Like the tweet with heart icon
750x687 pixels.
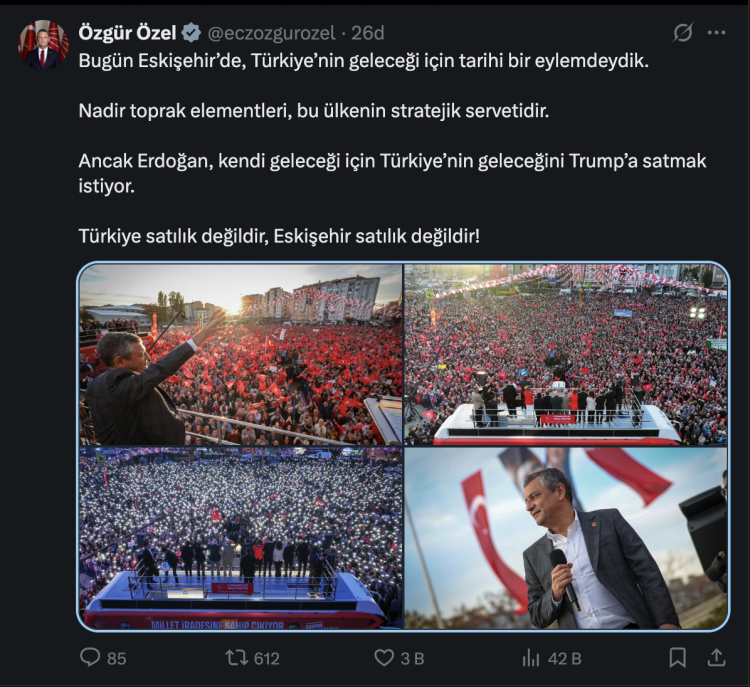point(384,658)
